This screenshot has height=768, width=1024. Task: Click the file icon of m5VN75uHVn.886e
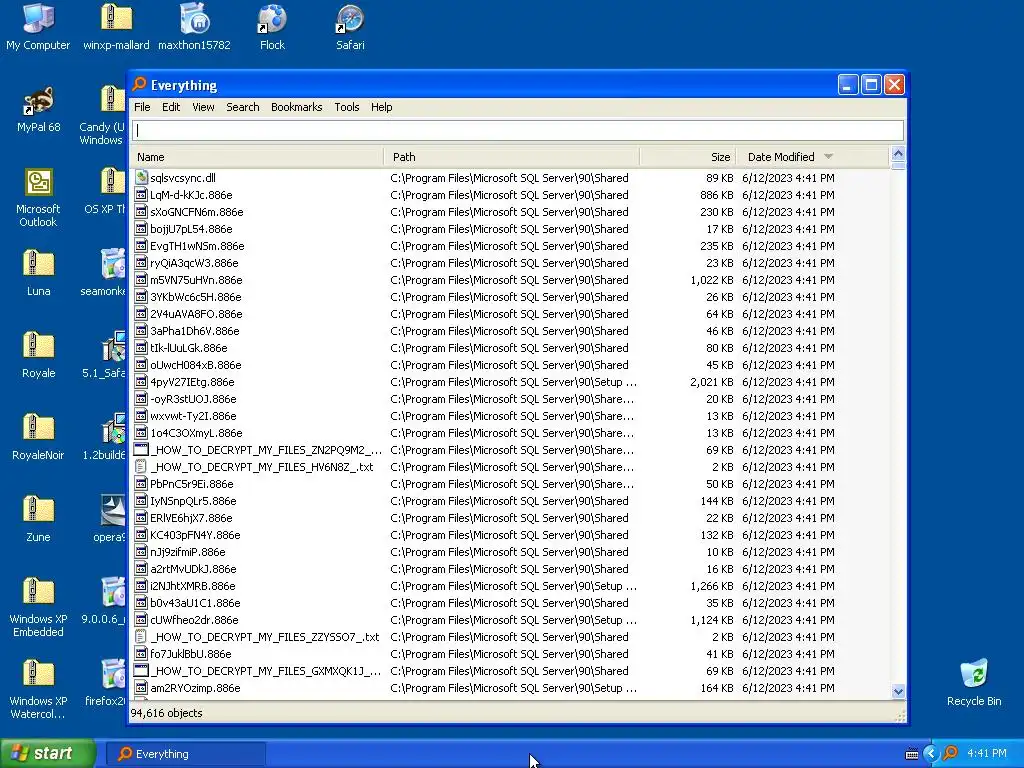141,280
